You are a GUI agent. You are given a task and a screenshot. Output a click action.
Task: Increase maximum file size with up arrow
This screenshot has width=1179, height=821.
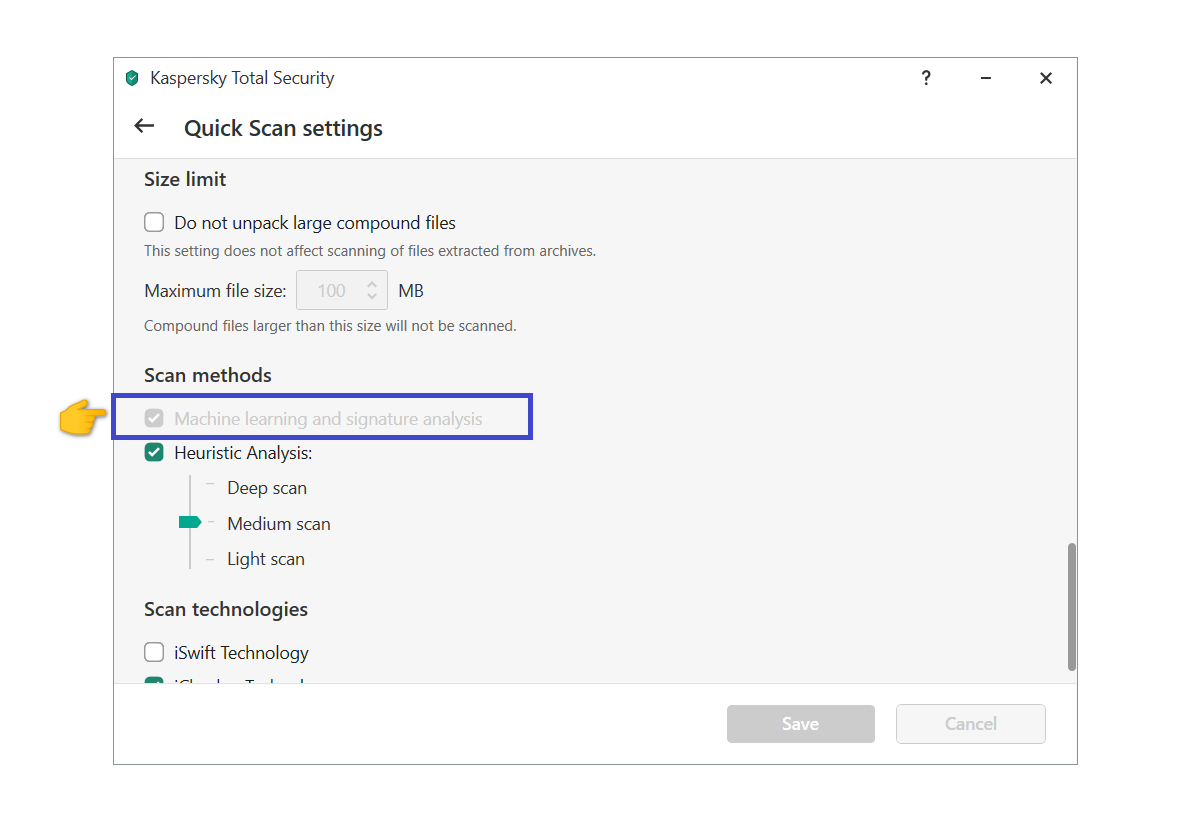coord(372,284)
